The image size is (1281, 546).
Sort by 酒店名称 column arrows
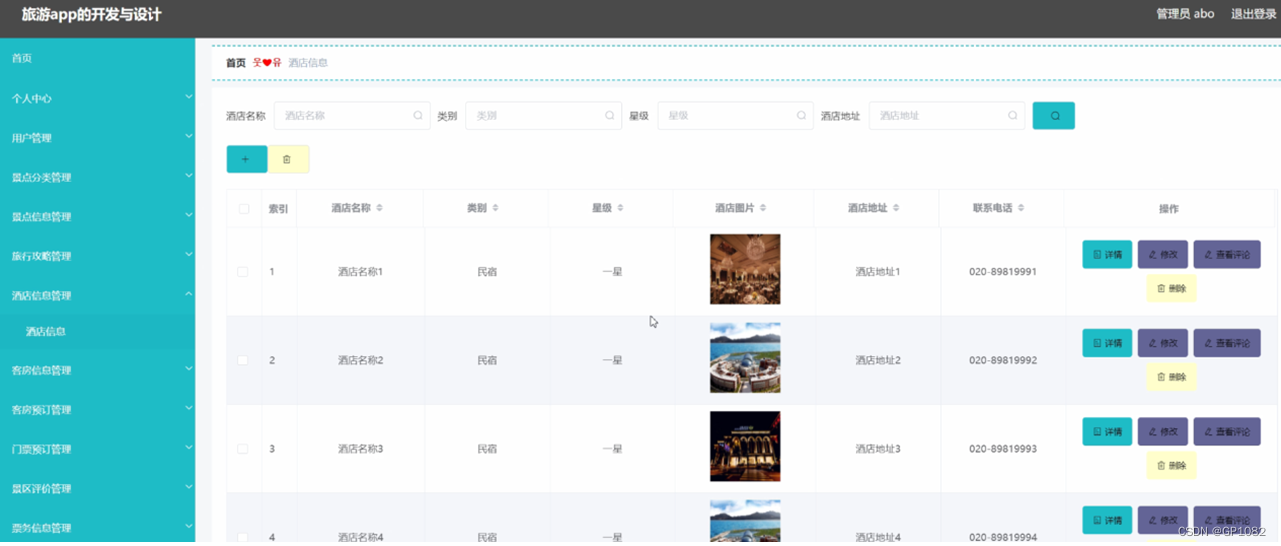(379, 208)
